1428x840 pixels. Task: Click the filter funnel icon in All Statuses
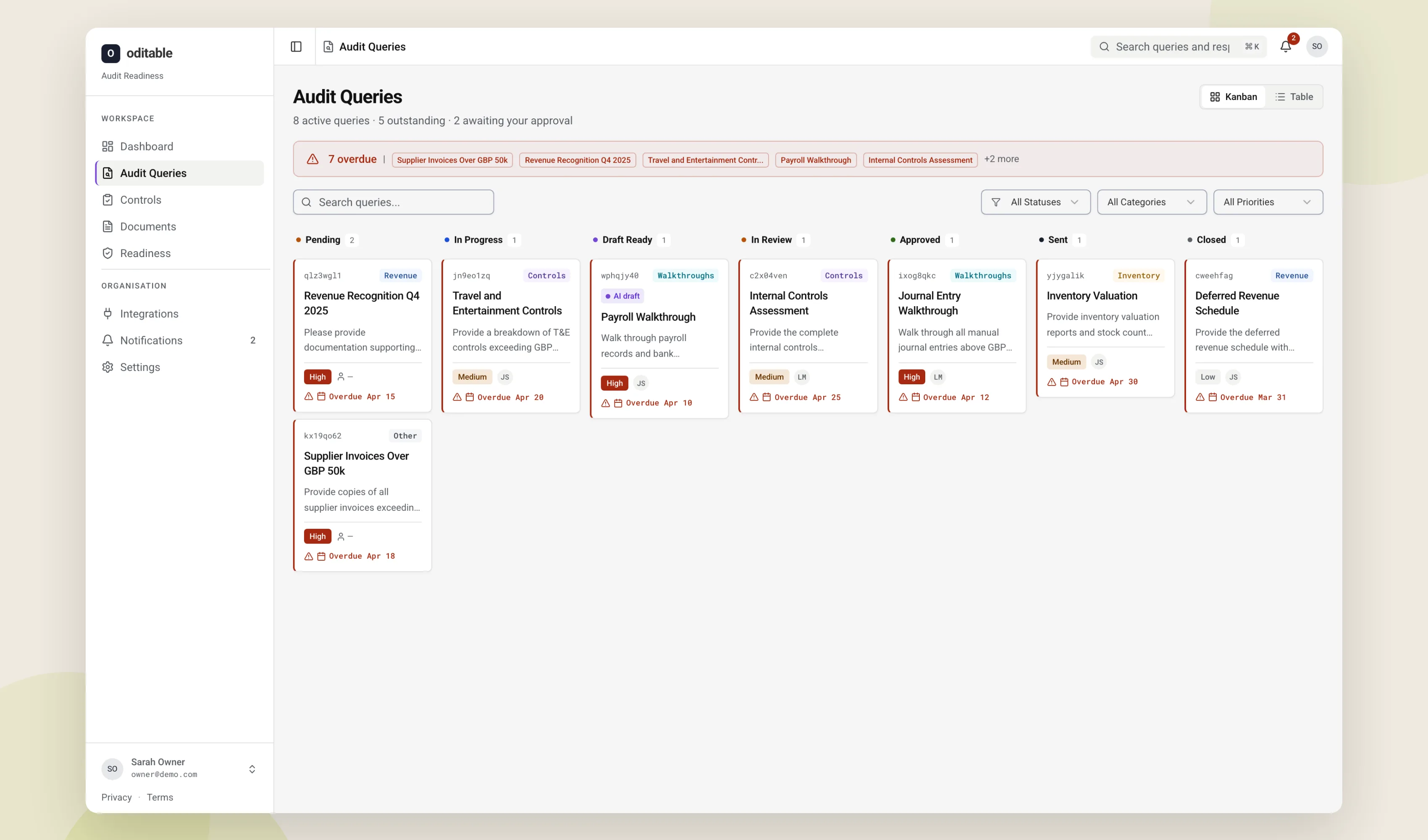tap(996, 202)
